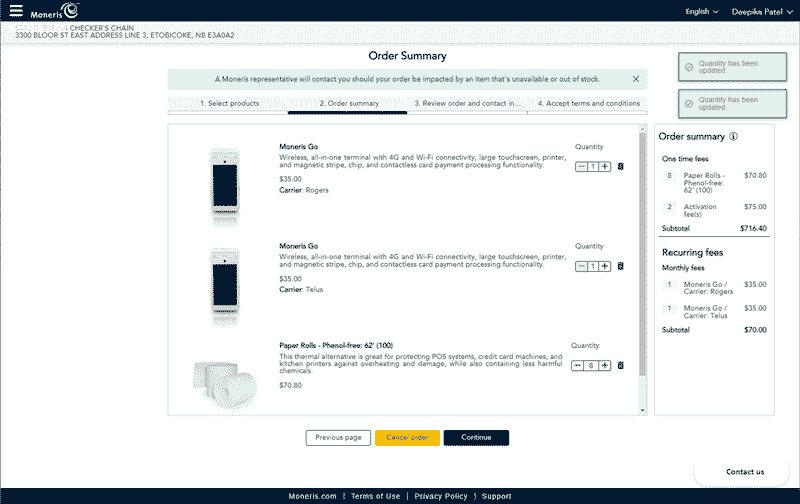
Task: Delete Paper Rolls item from order
Action: pyautogui.click(x=620, y=365)
